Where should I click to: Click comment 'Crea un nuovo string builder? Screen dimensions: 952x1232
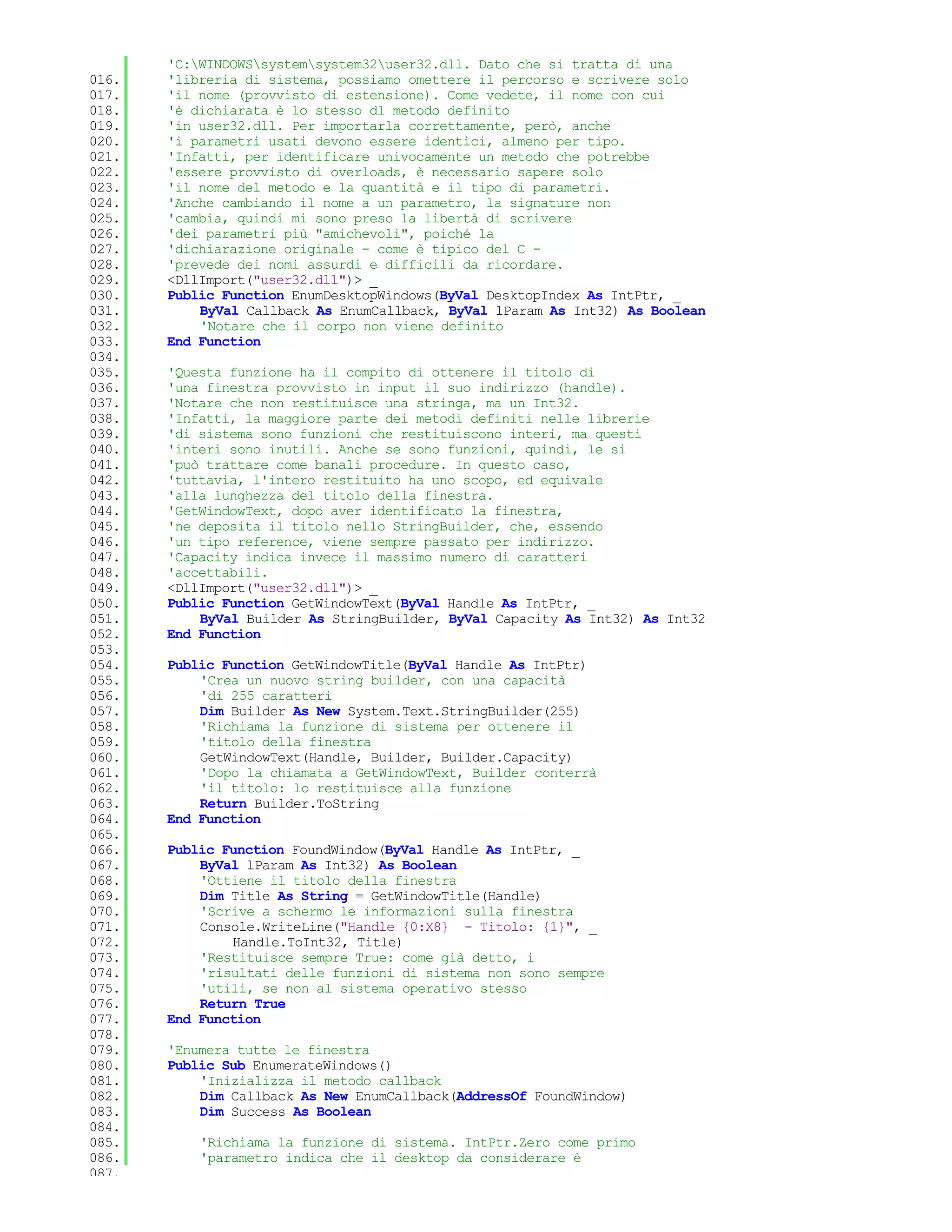point(383,681)
